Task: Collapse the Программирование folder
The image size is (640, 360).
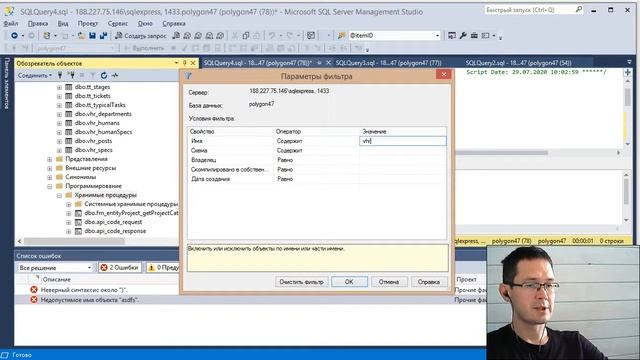Action: click(x=49, y=186)
